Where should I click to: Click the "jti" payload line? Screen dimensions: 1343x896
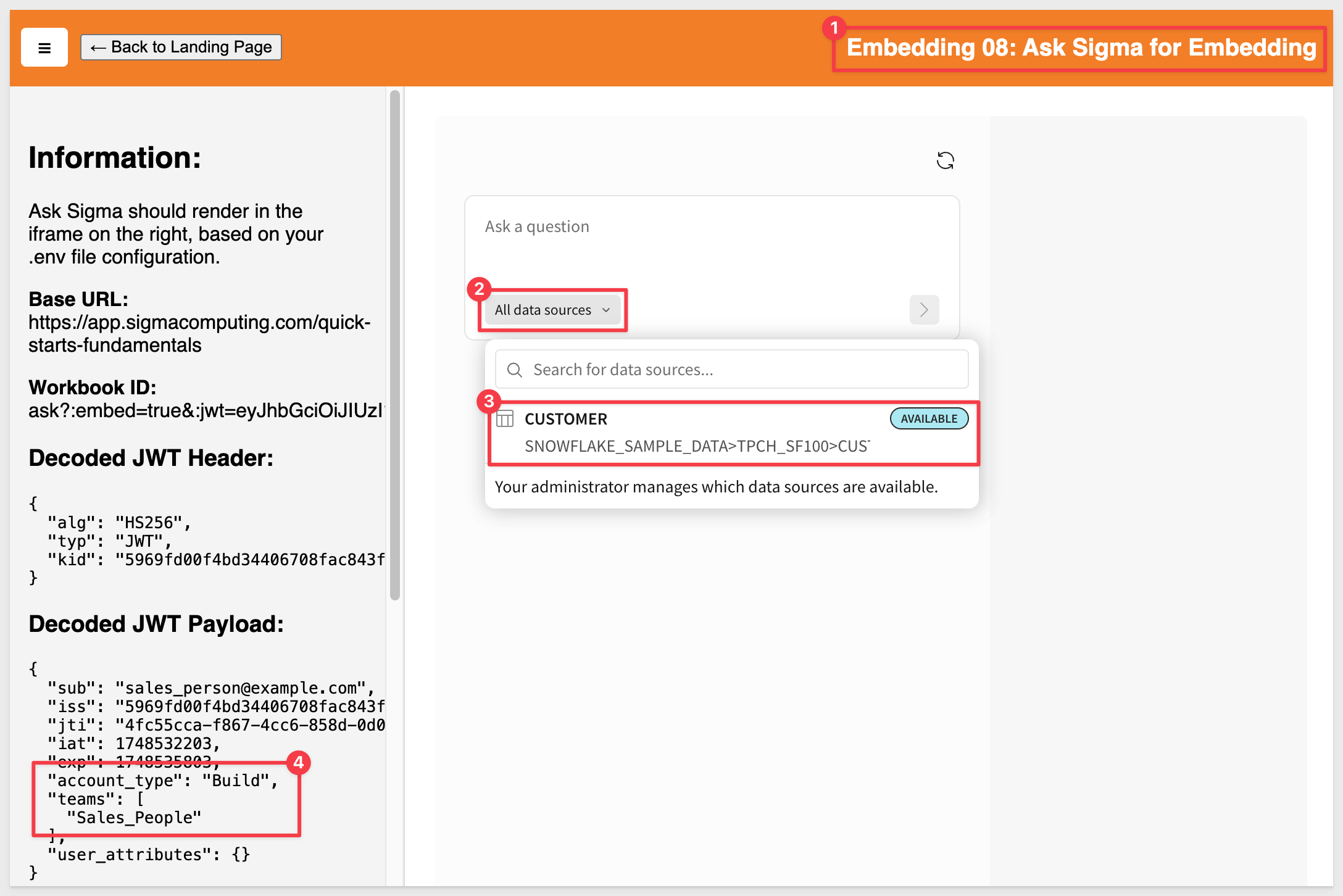(x=216, y=725)
